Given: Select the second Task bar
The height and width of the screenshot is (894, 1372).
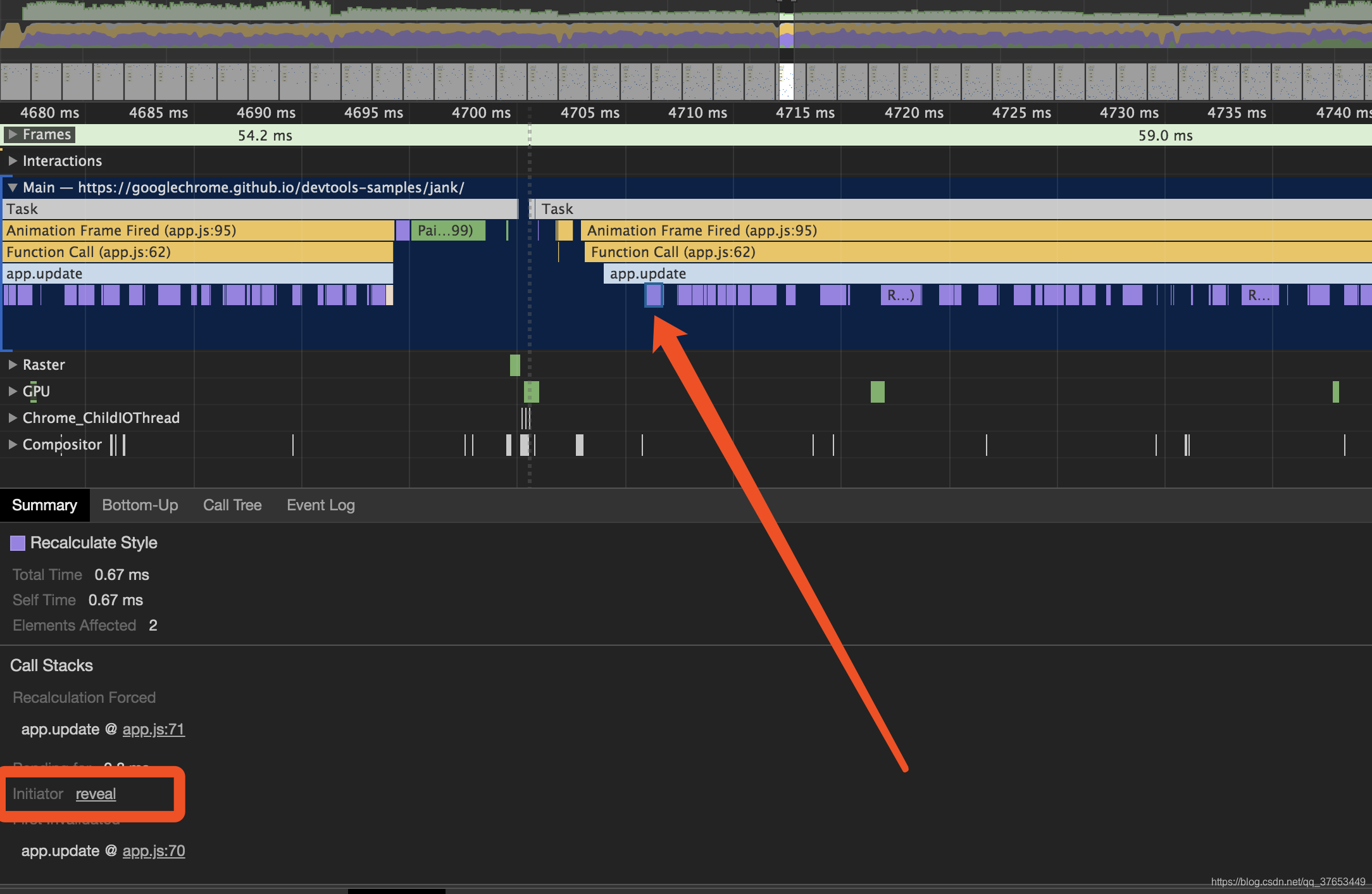Looking at the screenshot, I should point(954,209).
